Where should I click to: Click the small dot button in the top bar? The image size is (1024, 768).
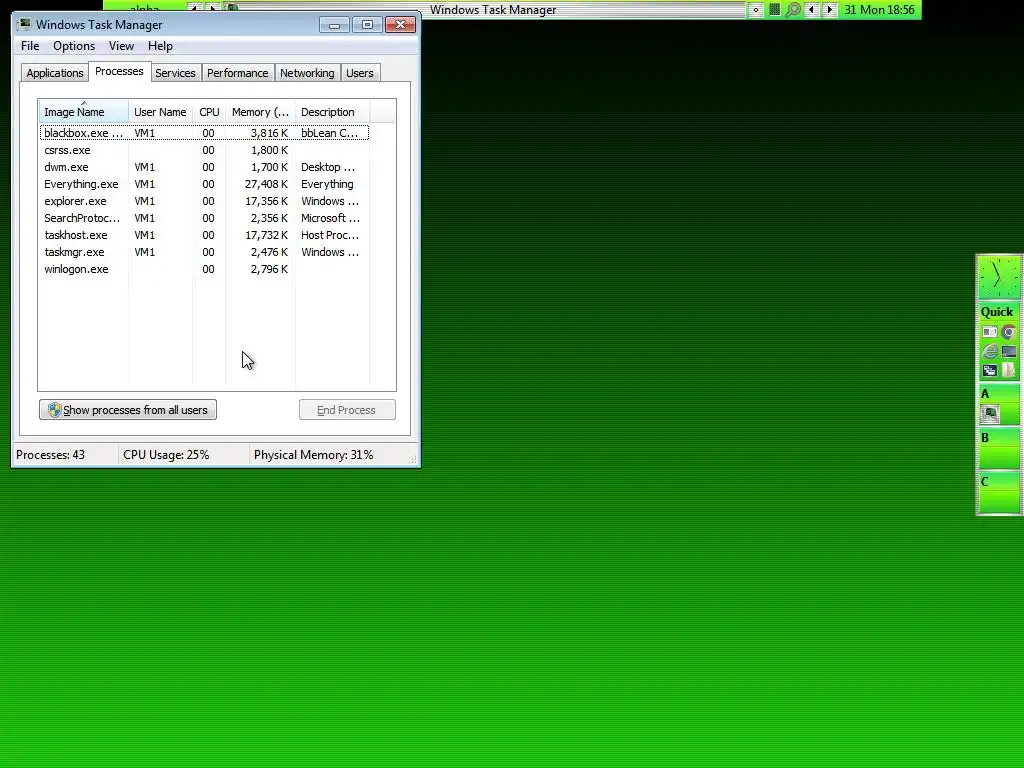(756, 10)
